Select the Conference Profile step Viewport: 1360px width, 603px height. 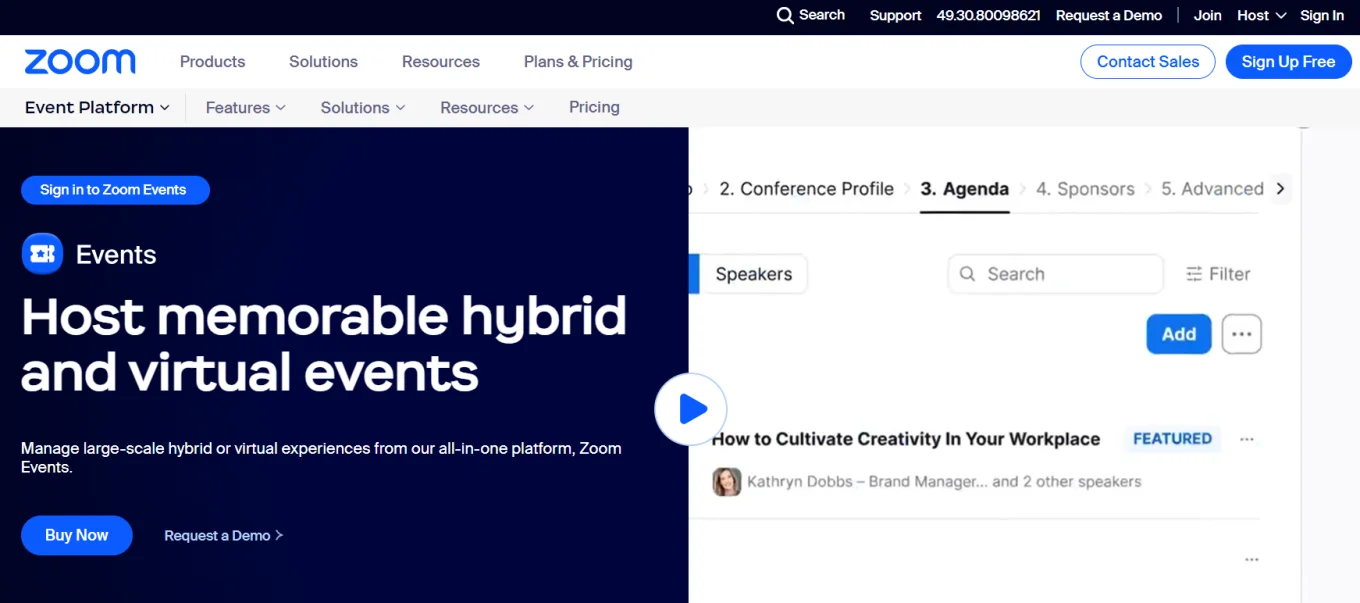[x=807, y=189]
